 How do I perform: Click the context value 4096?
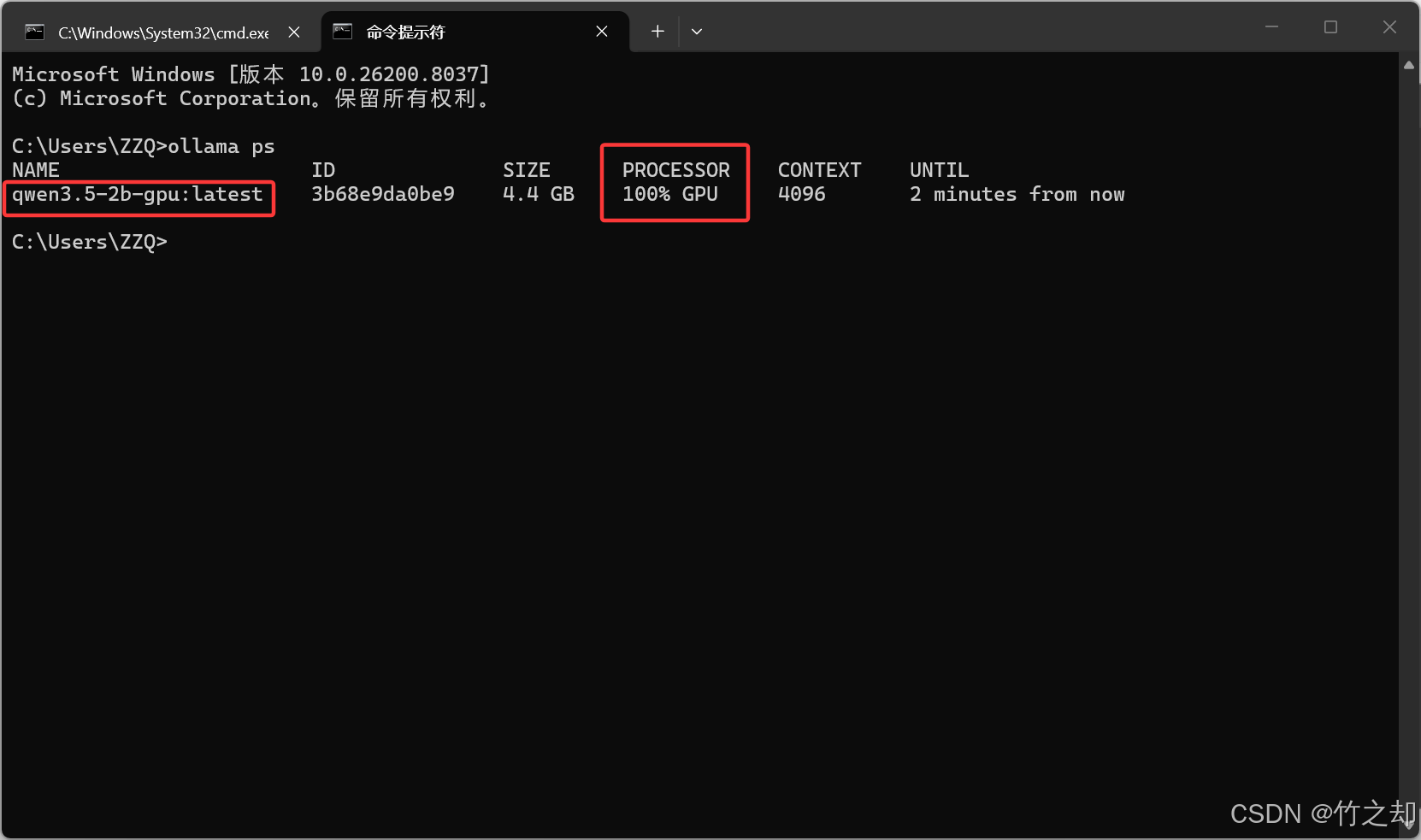coord(802,195)
